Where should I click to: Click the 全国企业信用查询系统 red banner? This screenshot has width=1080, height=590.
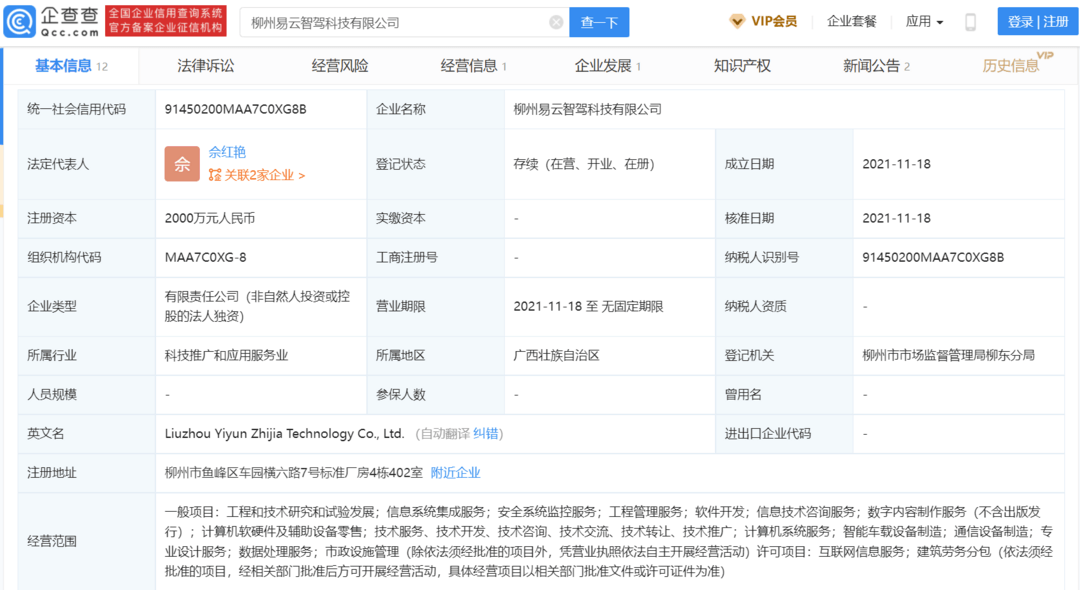pos(166,22)
